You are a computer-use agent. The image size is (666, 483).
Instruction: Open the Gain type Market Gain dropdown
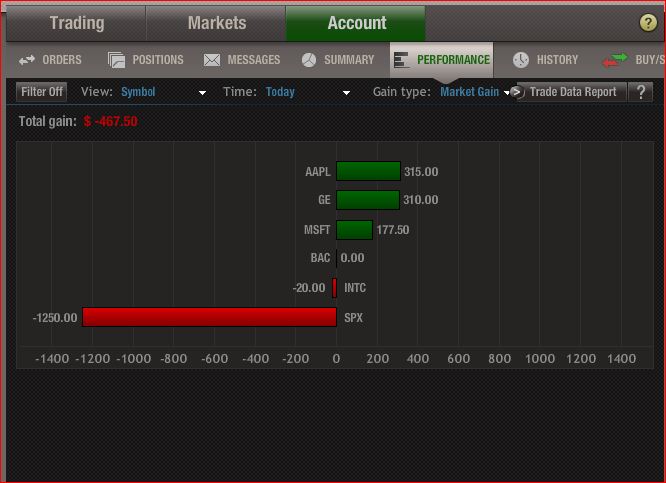pyautogui.click(x=474, y=92)
